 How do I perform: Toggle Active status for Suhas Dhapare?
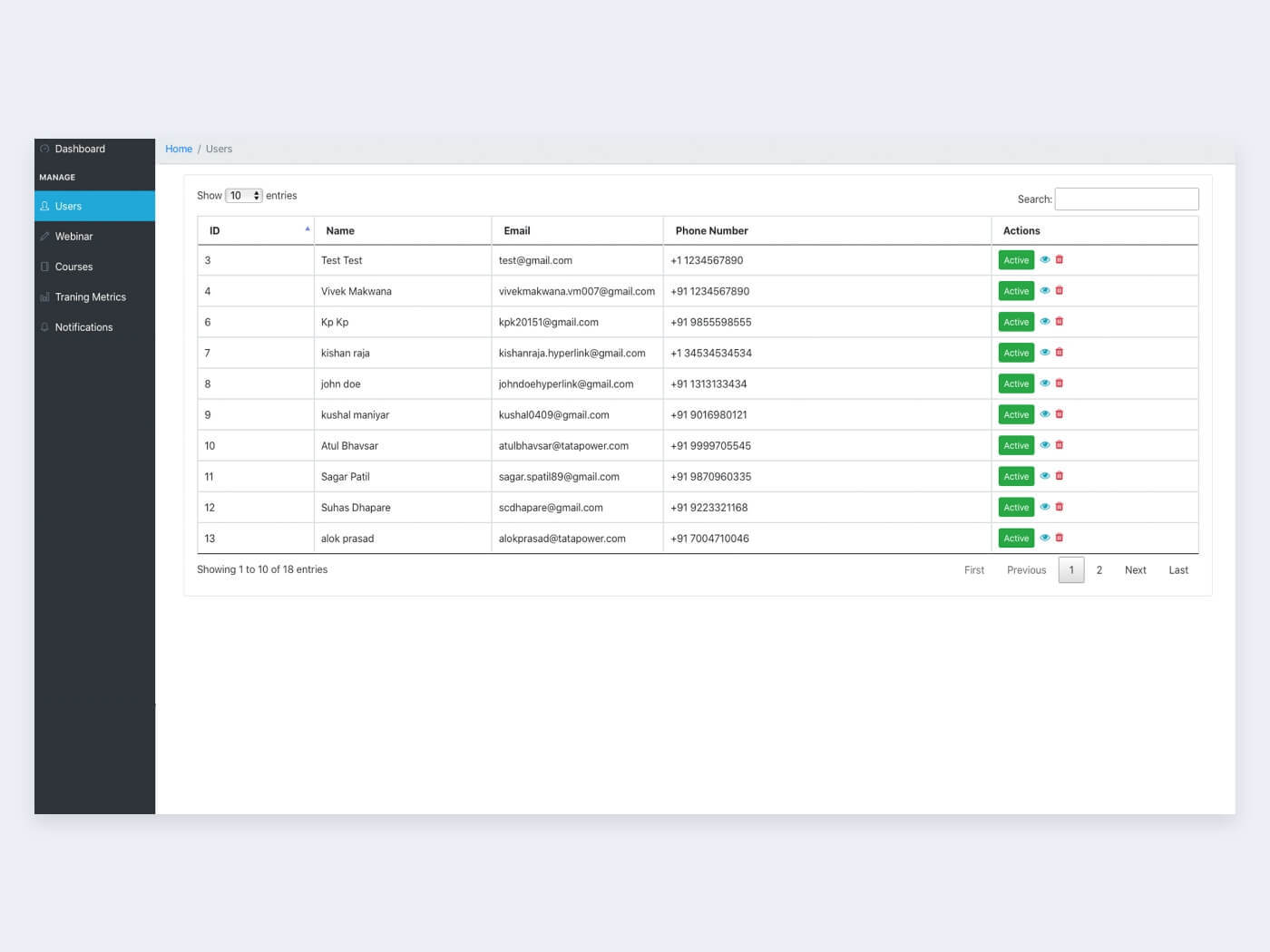1016,507
